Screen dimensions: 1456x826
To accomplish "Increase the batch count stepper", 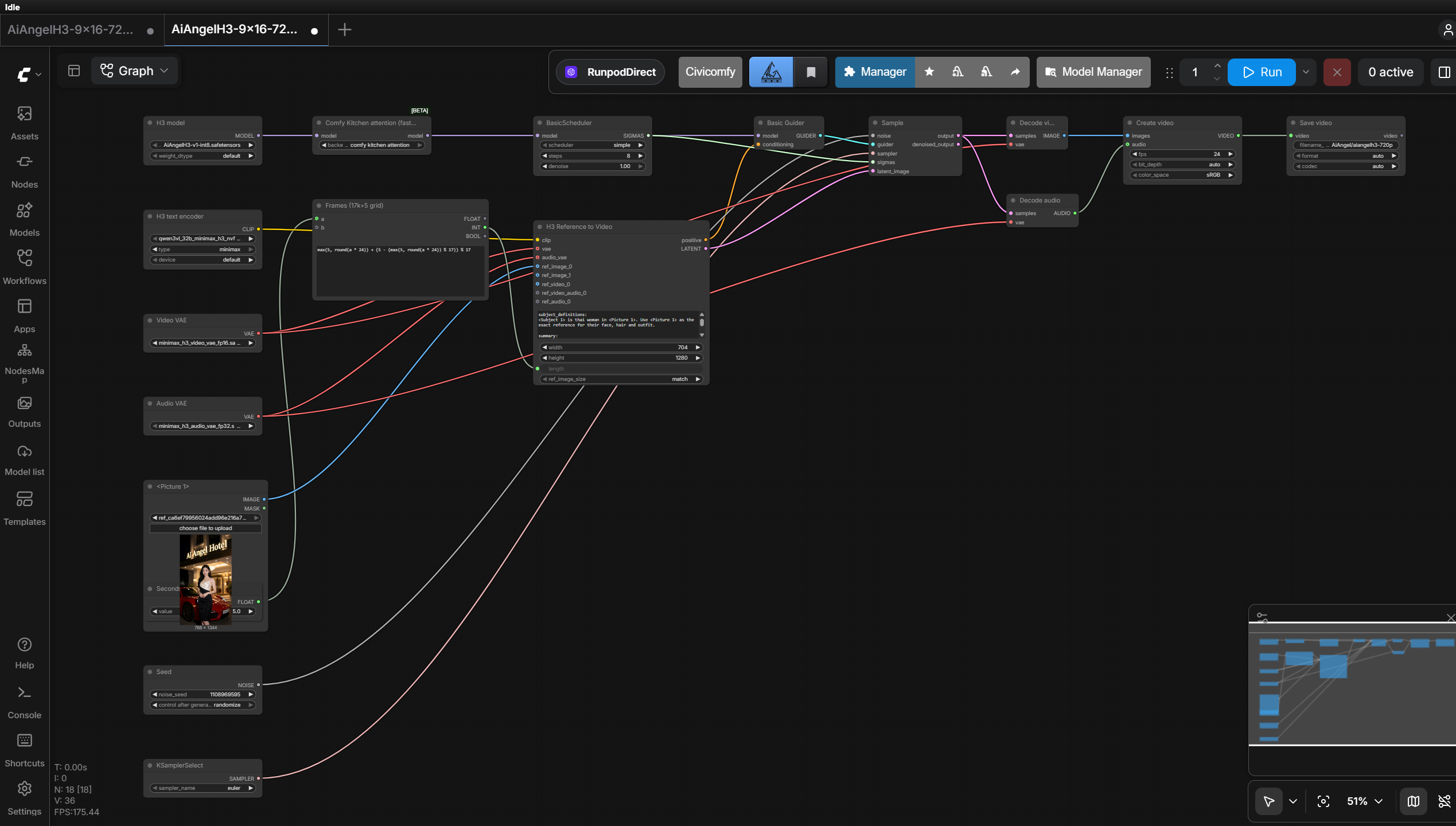I will click(1217, 65).
